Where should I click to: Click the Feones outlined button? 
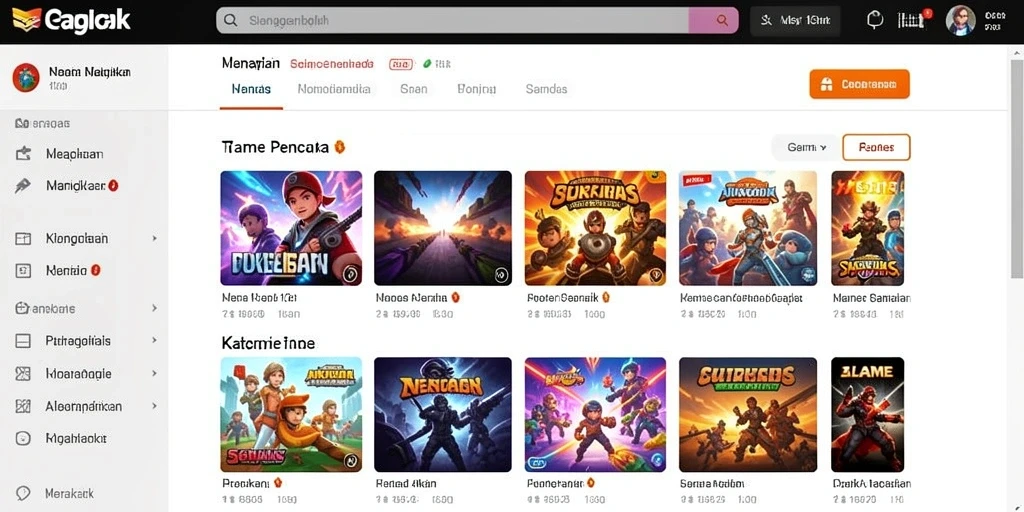click(x=876, y=148)
